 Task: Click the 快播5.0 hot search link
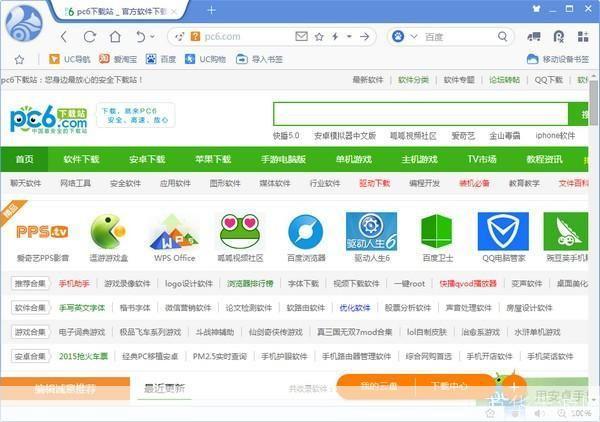coord(286,136)
